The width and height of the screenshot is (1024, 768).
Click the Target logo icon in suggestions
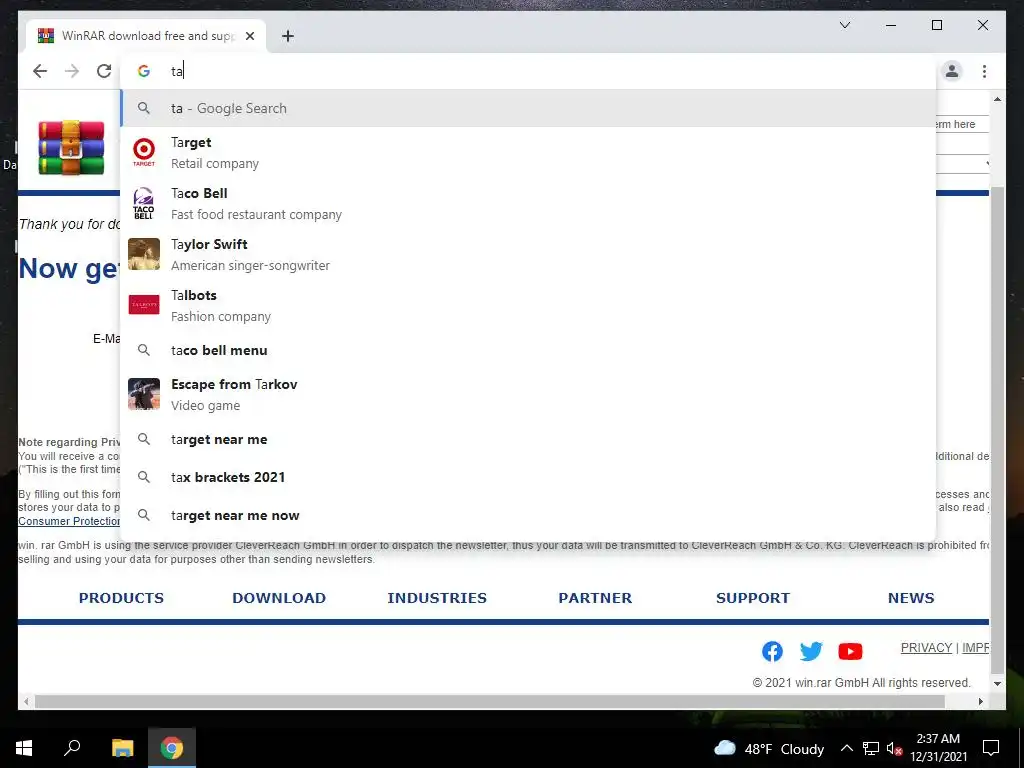click(x=144, y=152)
